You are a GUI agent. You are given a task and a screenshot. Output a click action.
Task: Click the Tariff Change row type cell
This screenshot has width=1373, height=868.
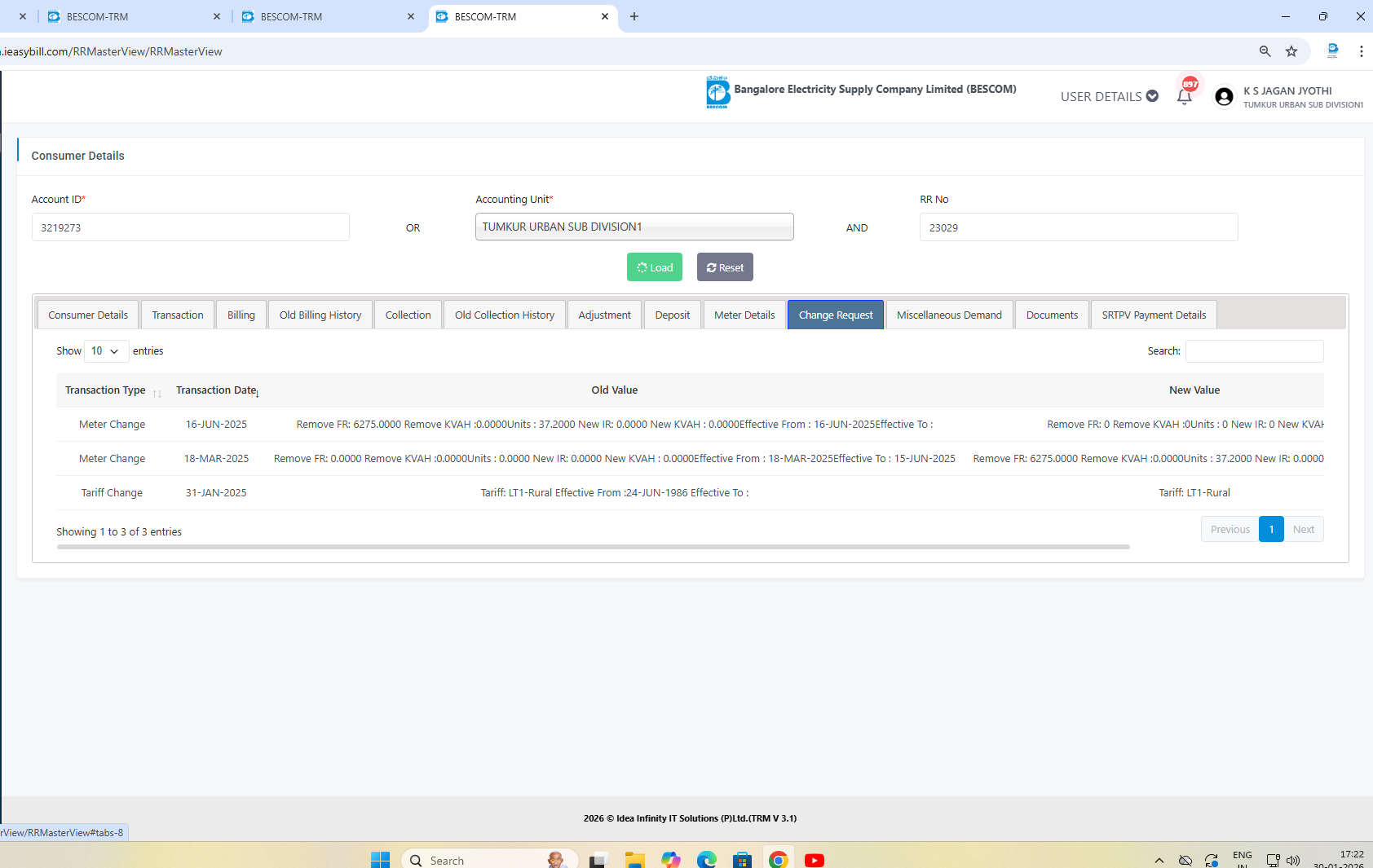click(112, 493)
